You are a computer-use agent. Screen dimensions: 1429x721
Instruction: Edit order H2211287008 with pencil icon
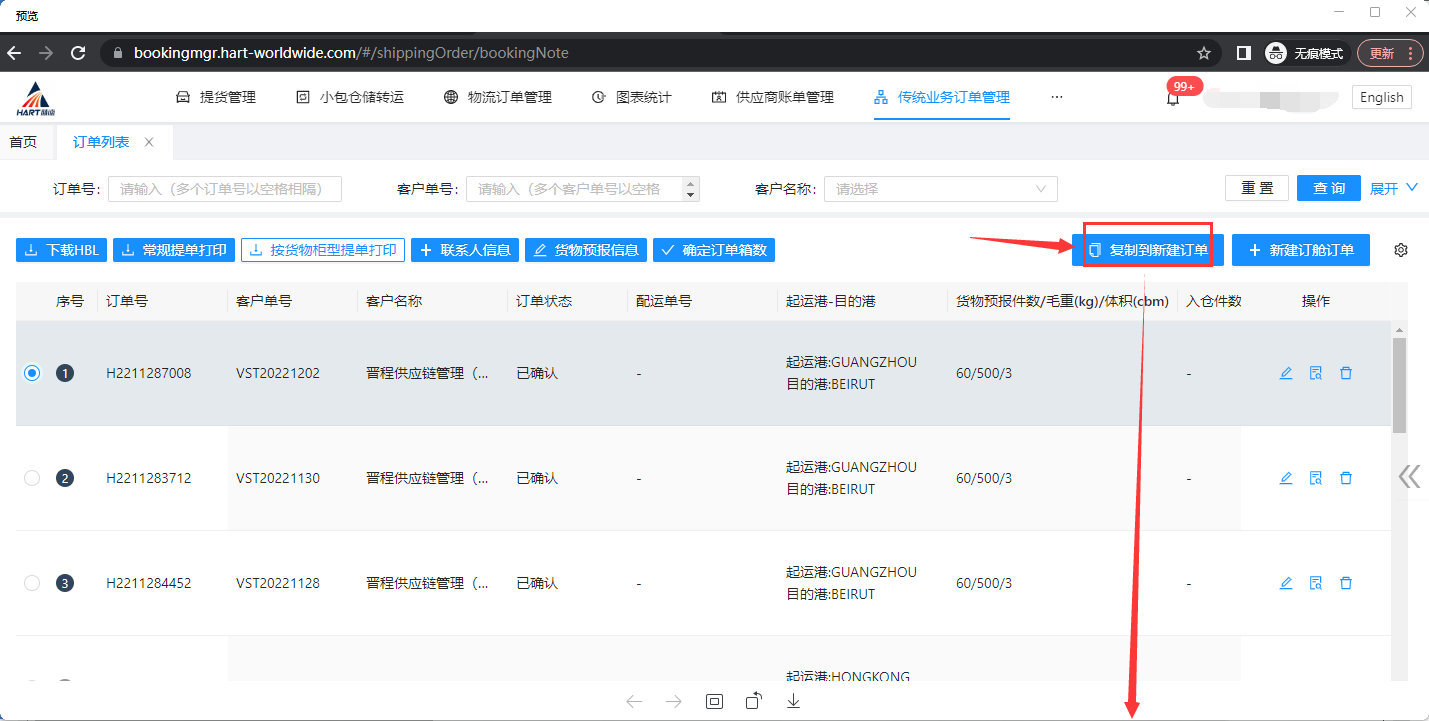tap(1286, 373)
